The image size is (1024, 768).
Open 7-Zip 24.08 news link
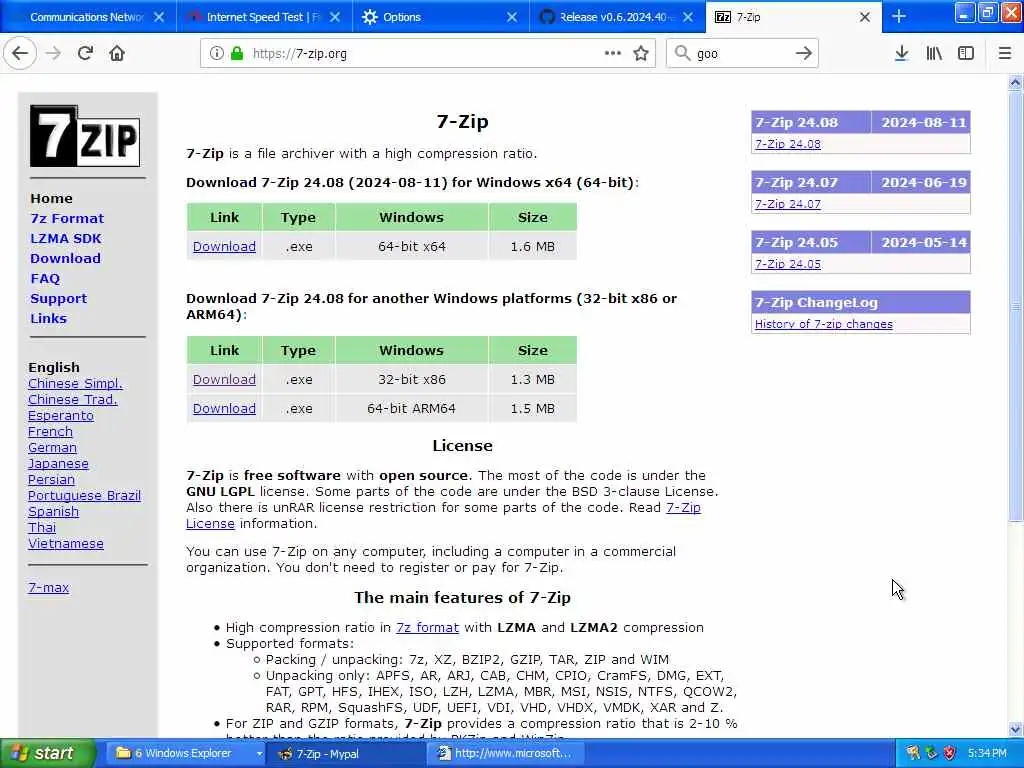tap(788, 144)
